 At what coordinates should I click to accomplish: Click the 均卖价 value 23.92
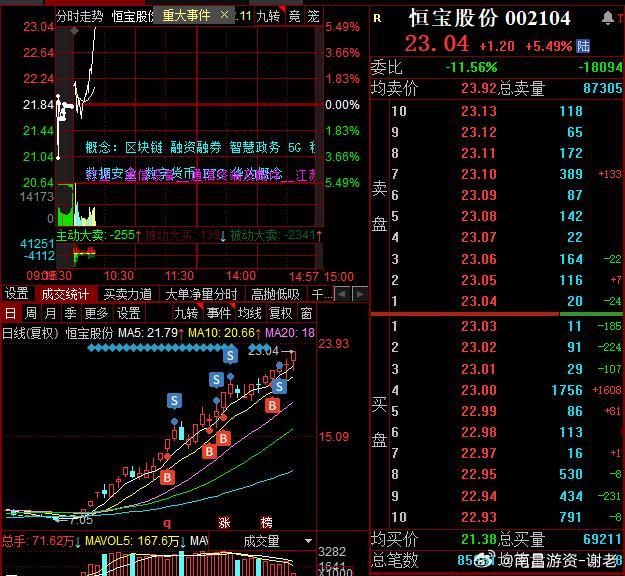click(x=479, y=88)
